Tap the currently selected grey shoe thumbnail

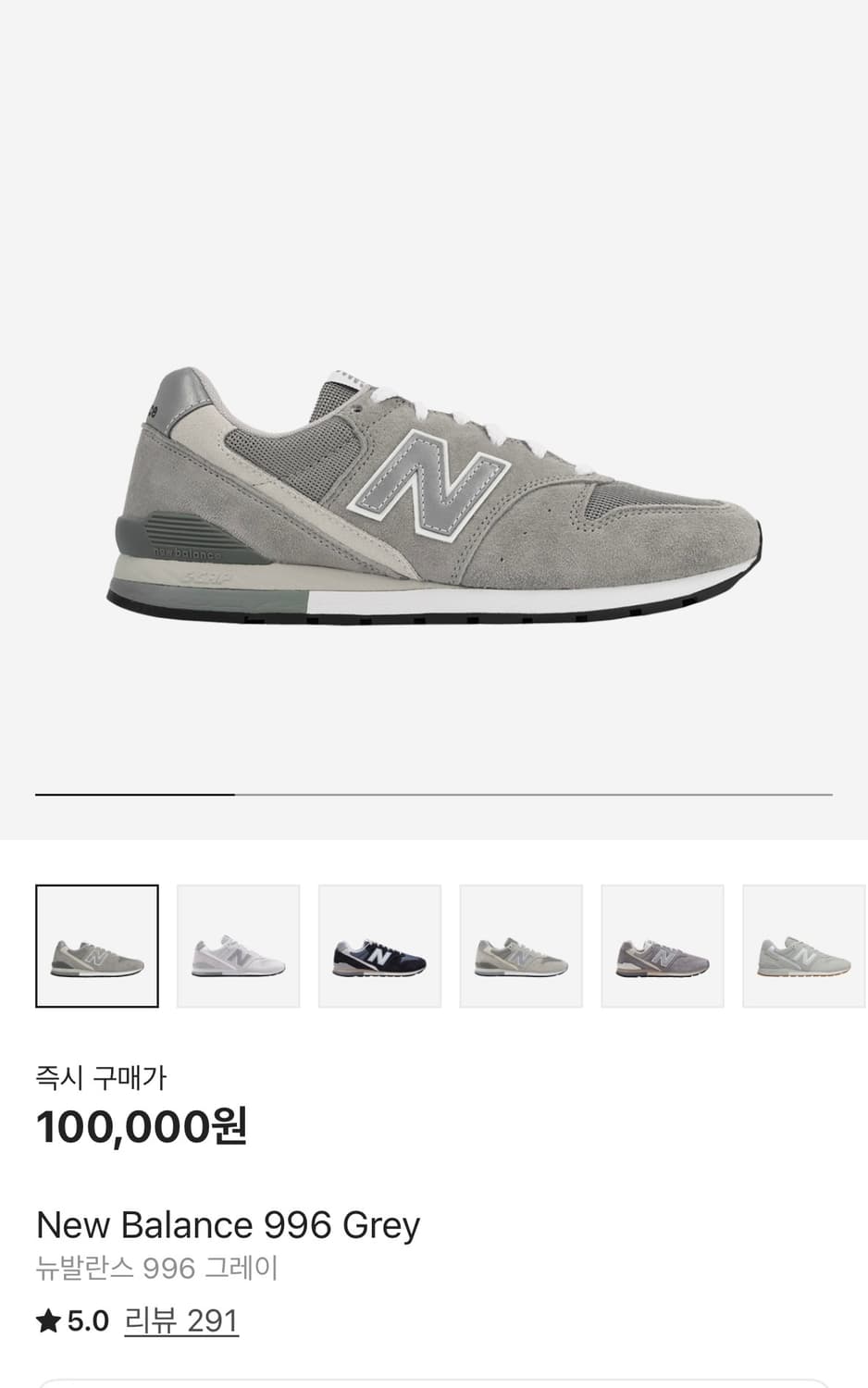[x=97, y=946]
